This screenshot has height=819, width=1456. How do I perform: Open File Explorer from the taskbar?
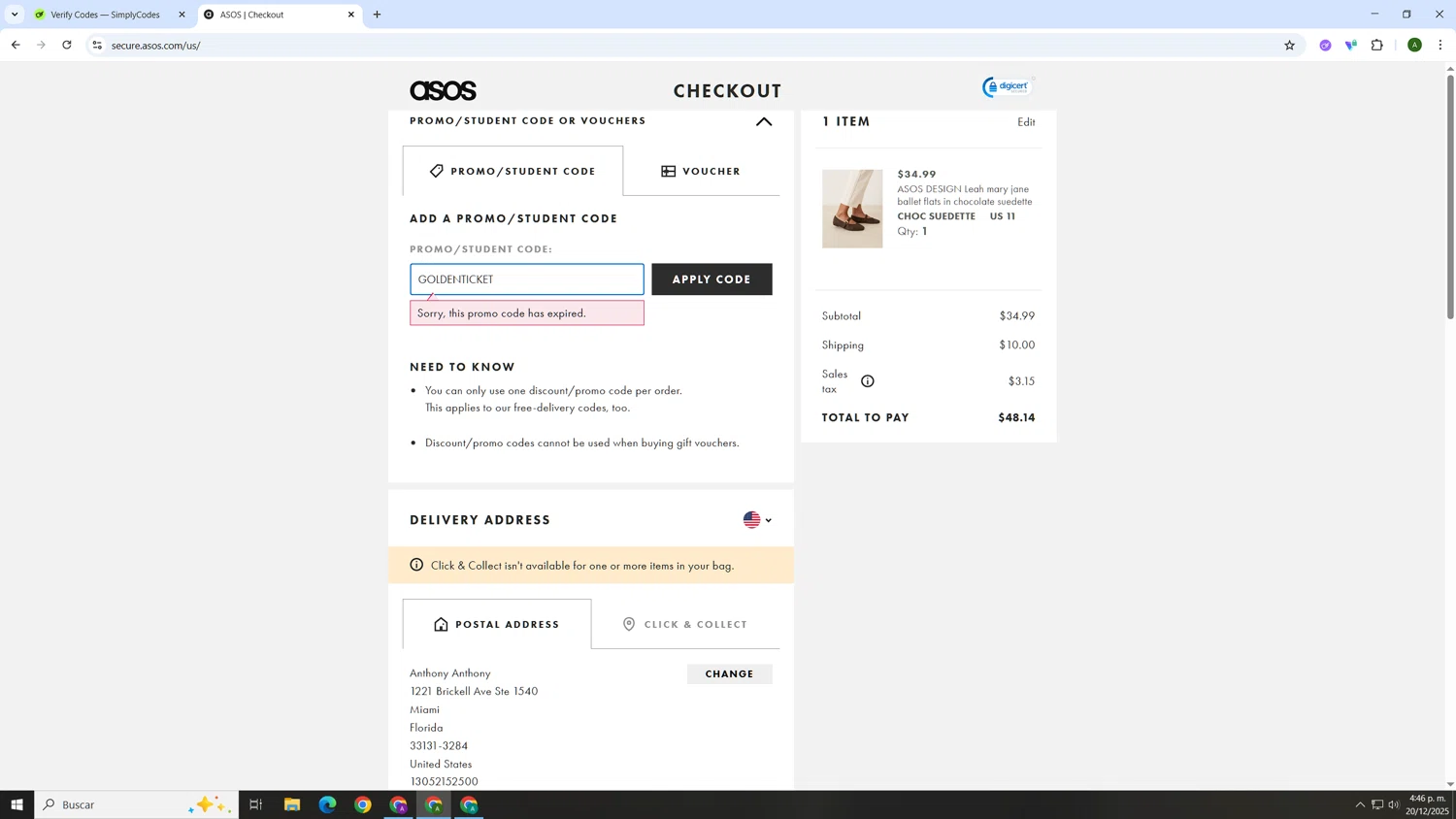coord(292,804)
